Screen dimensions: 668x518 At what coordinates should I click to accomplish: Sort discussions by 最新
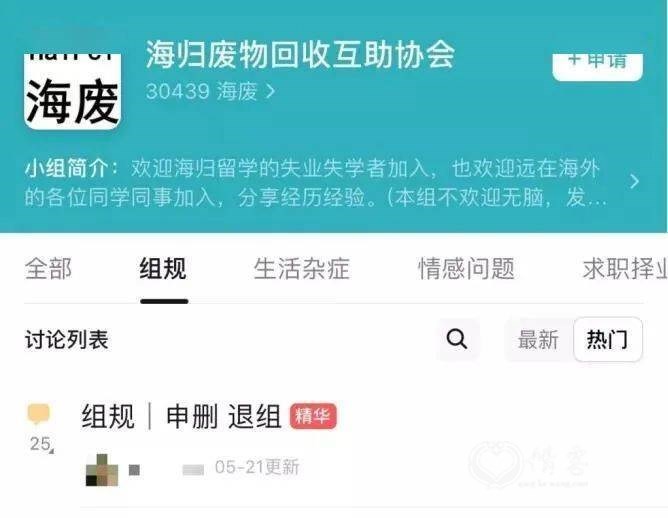[538, 340]
